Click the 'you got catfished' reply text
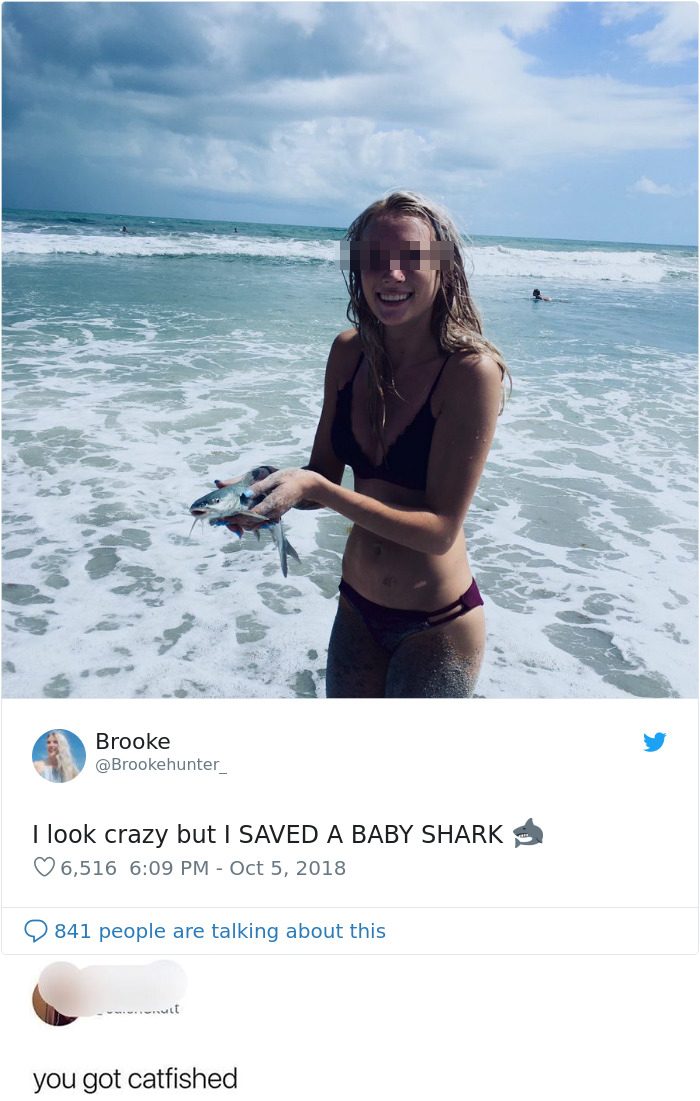 135,1079
